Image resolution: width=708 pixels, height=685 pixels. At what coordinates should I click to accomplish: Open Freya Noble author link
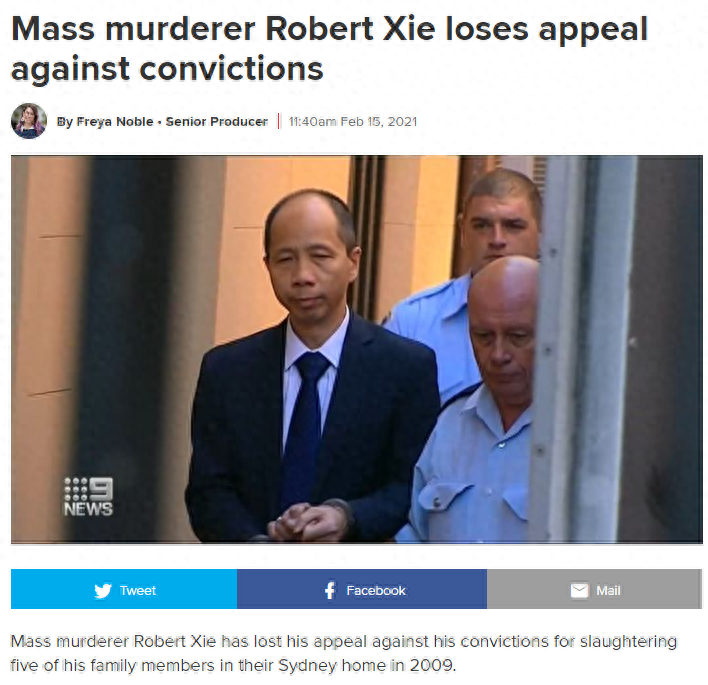(115, 122)
